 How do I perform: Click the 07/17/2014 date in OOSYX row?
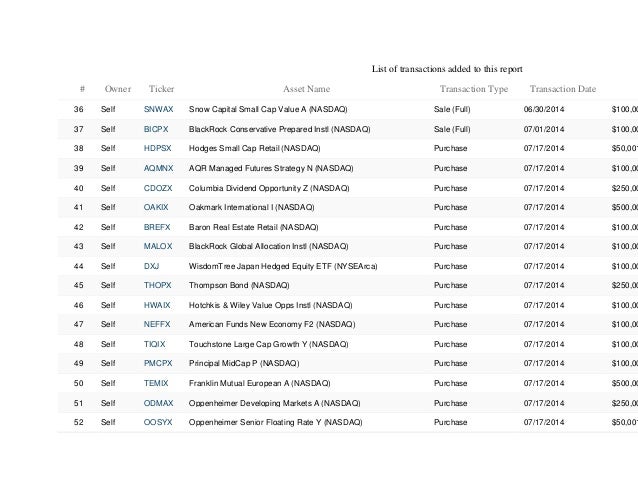click(544, 422)
